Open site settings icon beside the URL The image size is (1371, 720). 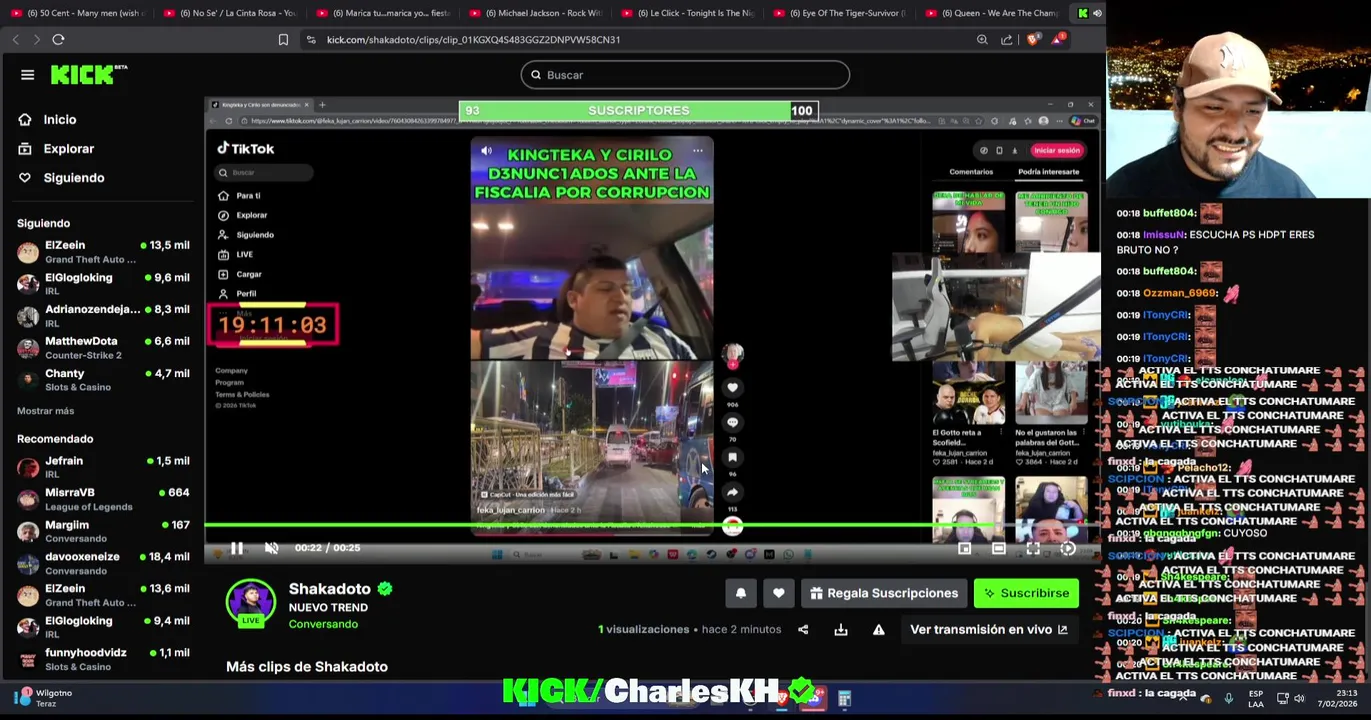point(311,39)
